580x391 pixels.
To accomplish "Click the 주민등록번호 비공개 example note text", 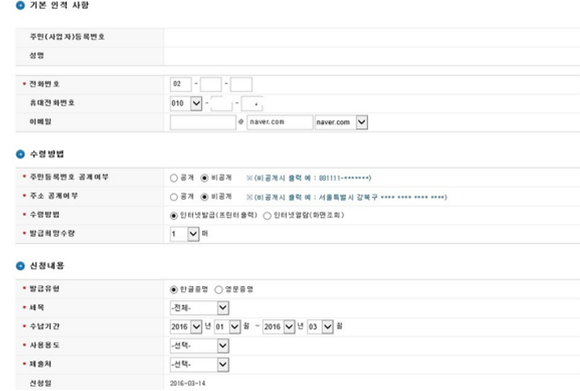I will click(x=309, y=178).
